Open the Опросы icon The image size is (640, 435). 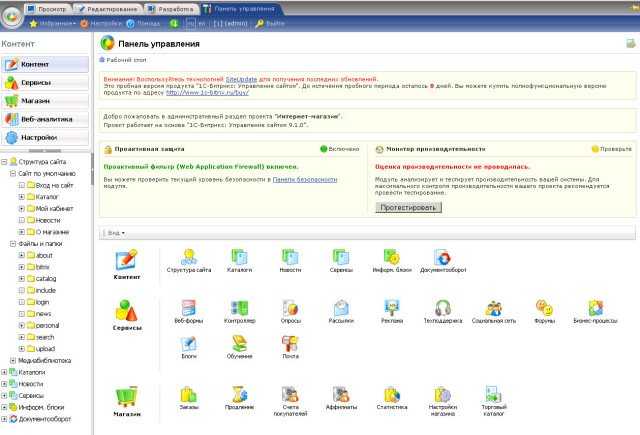point(290,312)
